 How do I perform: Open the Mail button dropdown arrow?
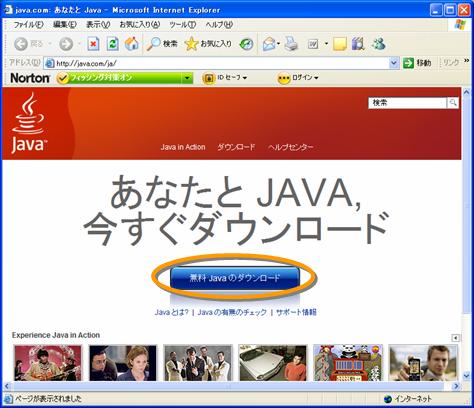(x=278, y=44)
